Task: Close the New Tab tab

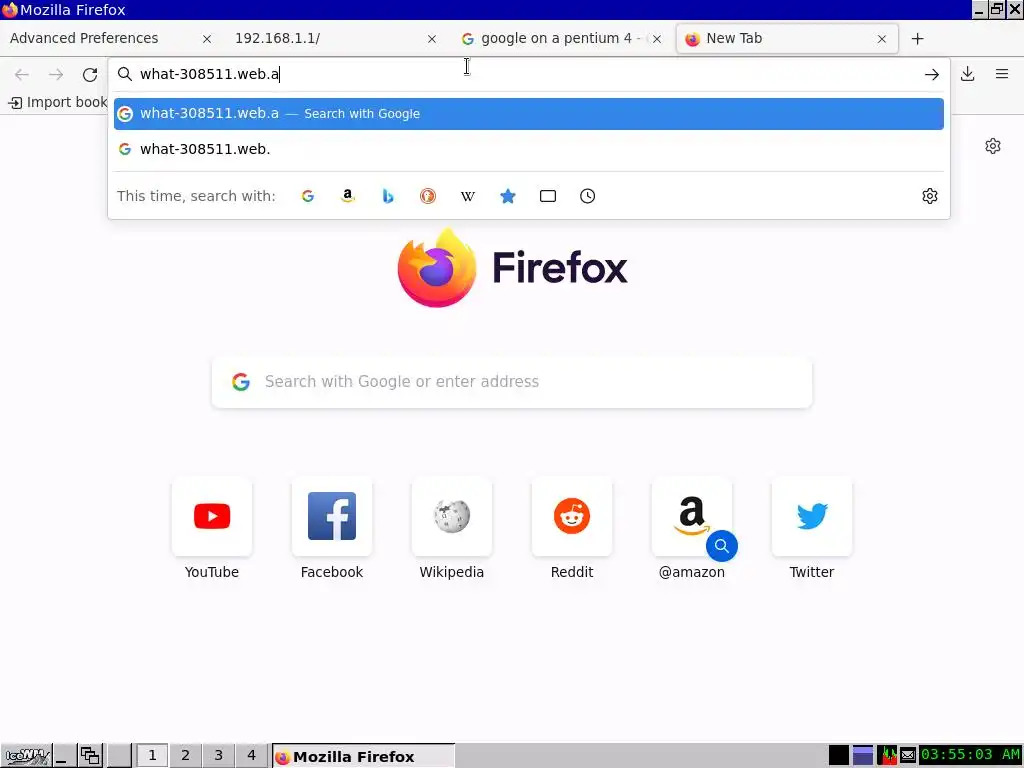Action: pyautogui.click(x=882, y=39)
